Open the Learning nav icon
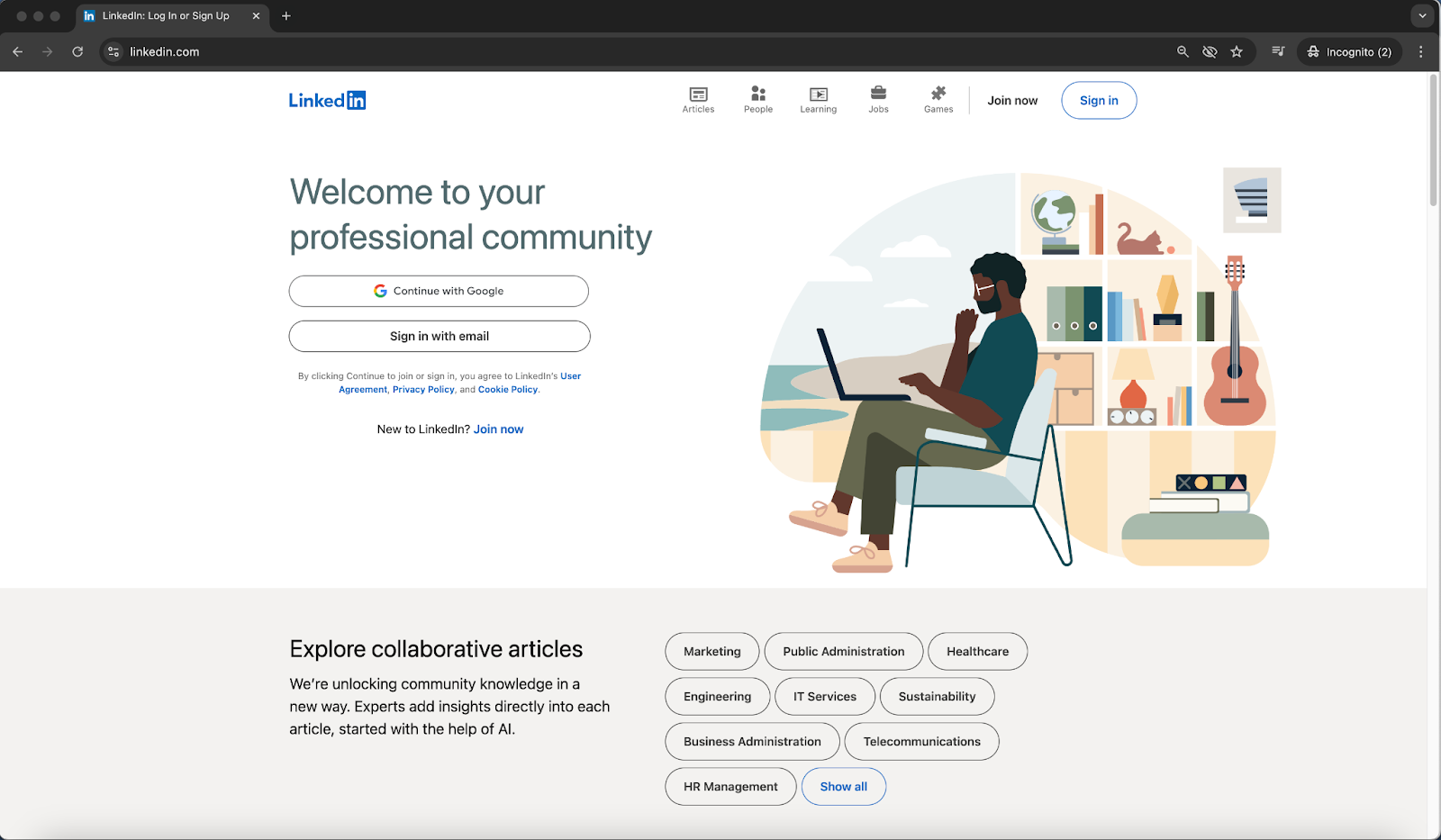Image resolution: width=1441 pixels, height=840 pixels. (819, 100)
